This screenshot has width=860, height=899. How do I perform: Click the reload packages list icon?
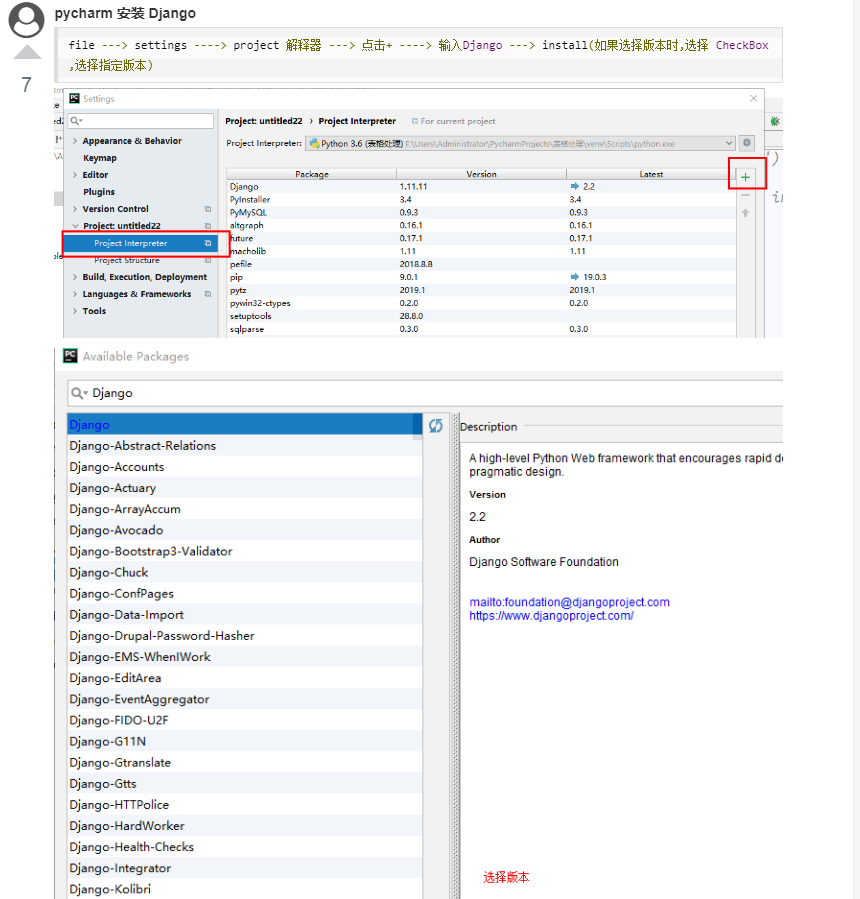tap(436, 425)
